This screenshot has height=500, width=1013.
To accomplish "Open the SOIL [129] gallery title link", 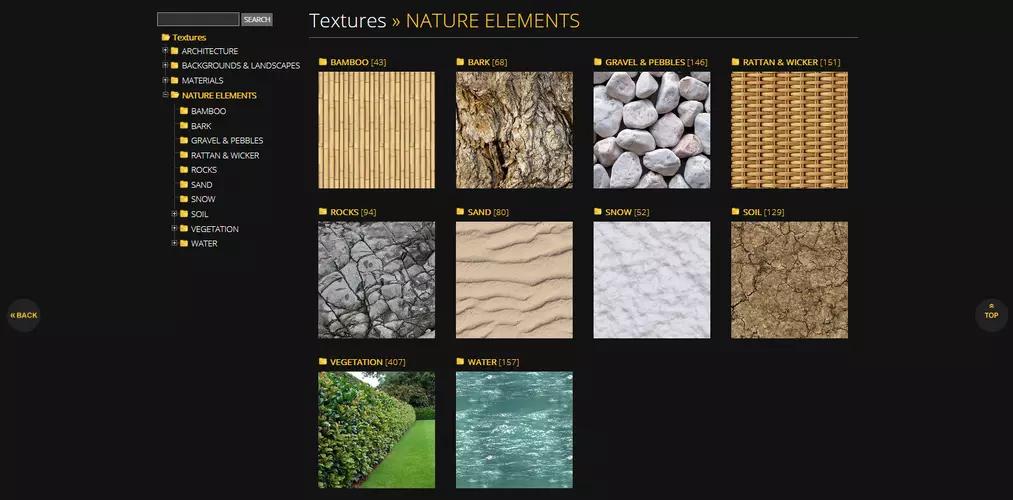I will [764, 213].
